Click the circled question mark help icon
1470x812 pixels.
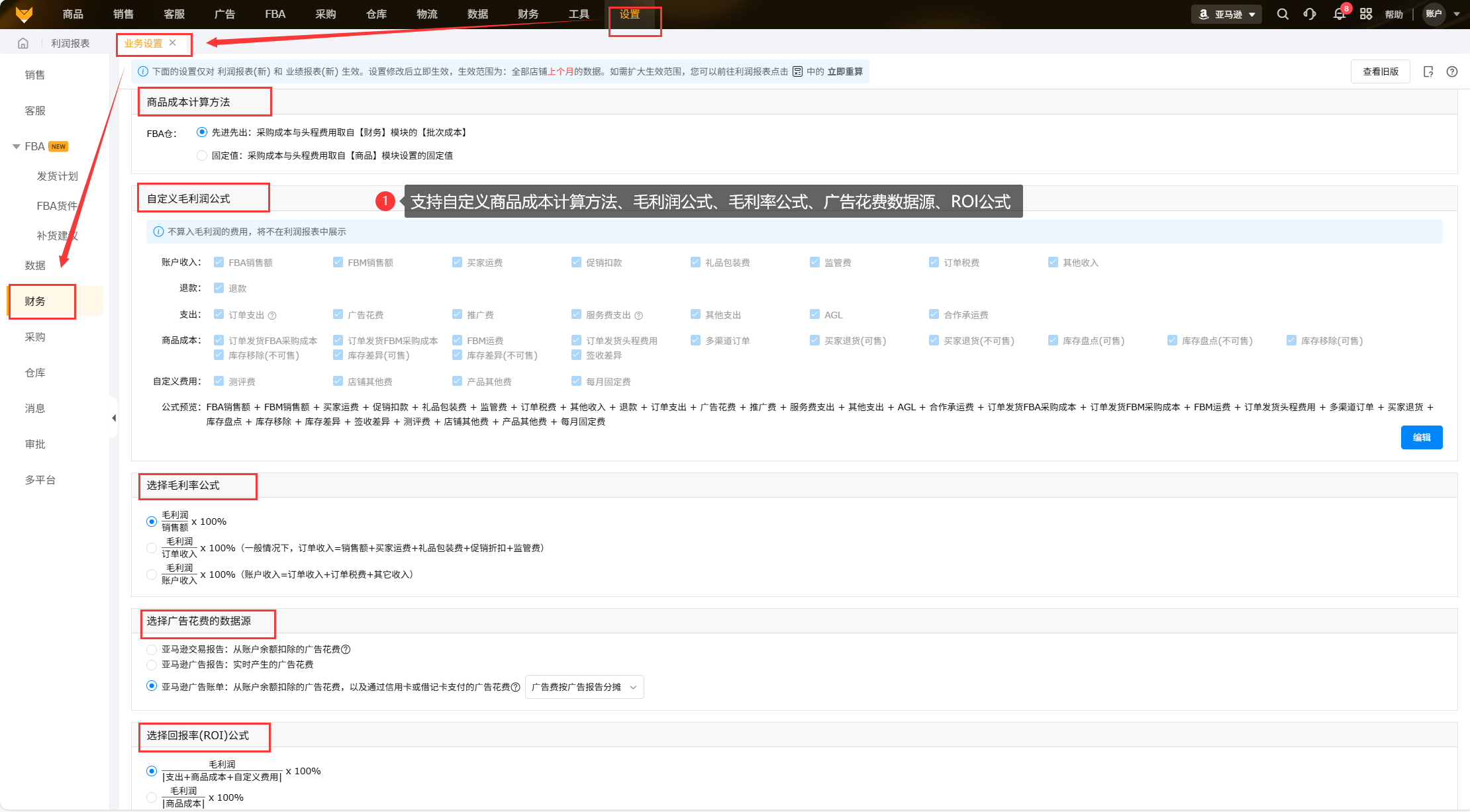click(1452, 71)
